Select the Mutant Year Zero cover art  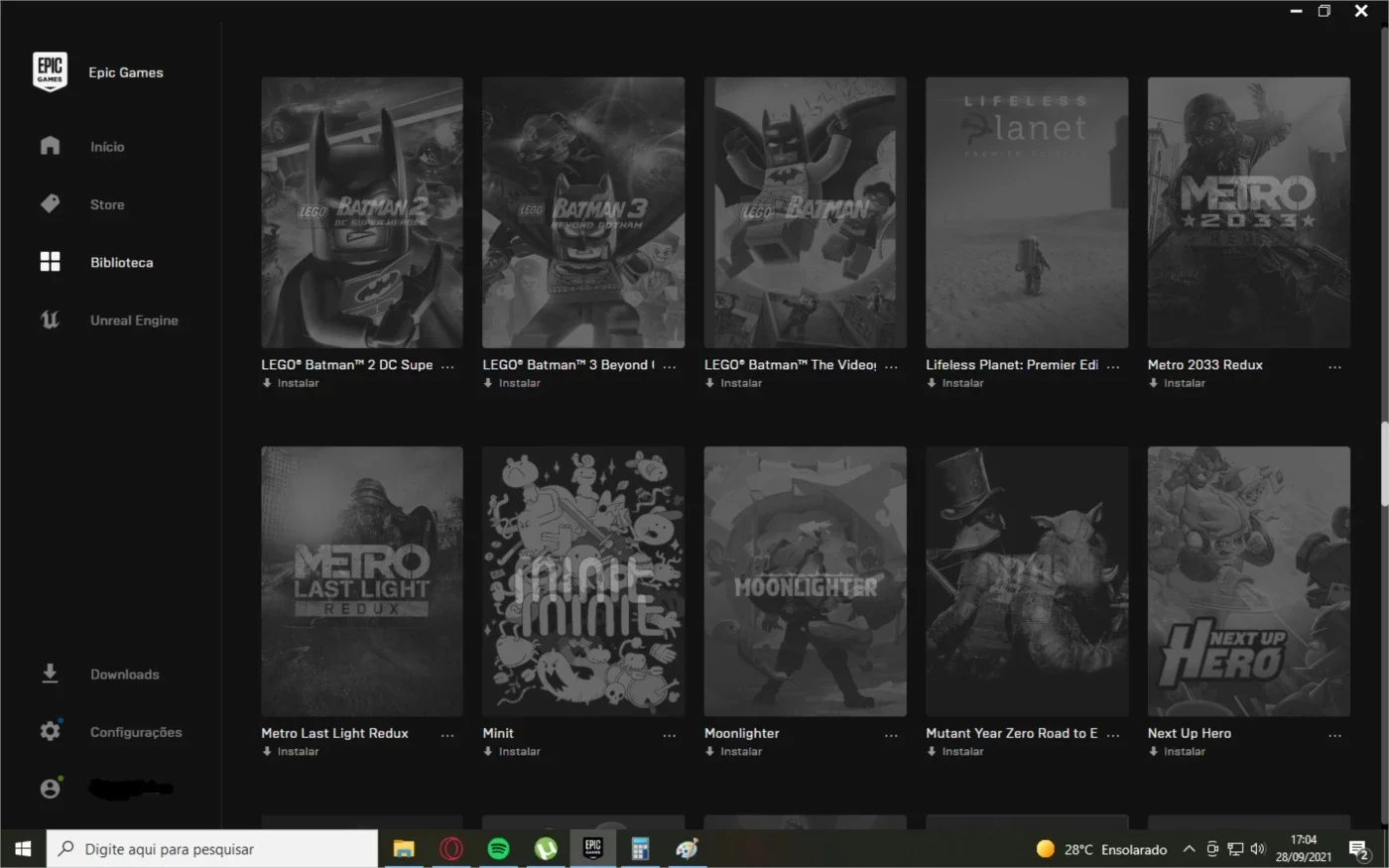pyautogui.click(x=1027, y=581)
